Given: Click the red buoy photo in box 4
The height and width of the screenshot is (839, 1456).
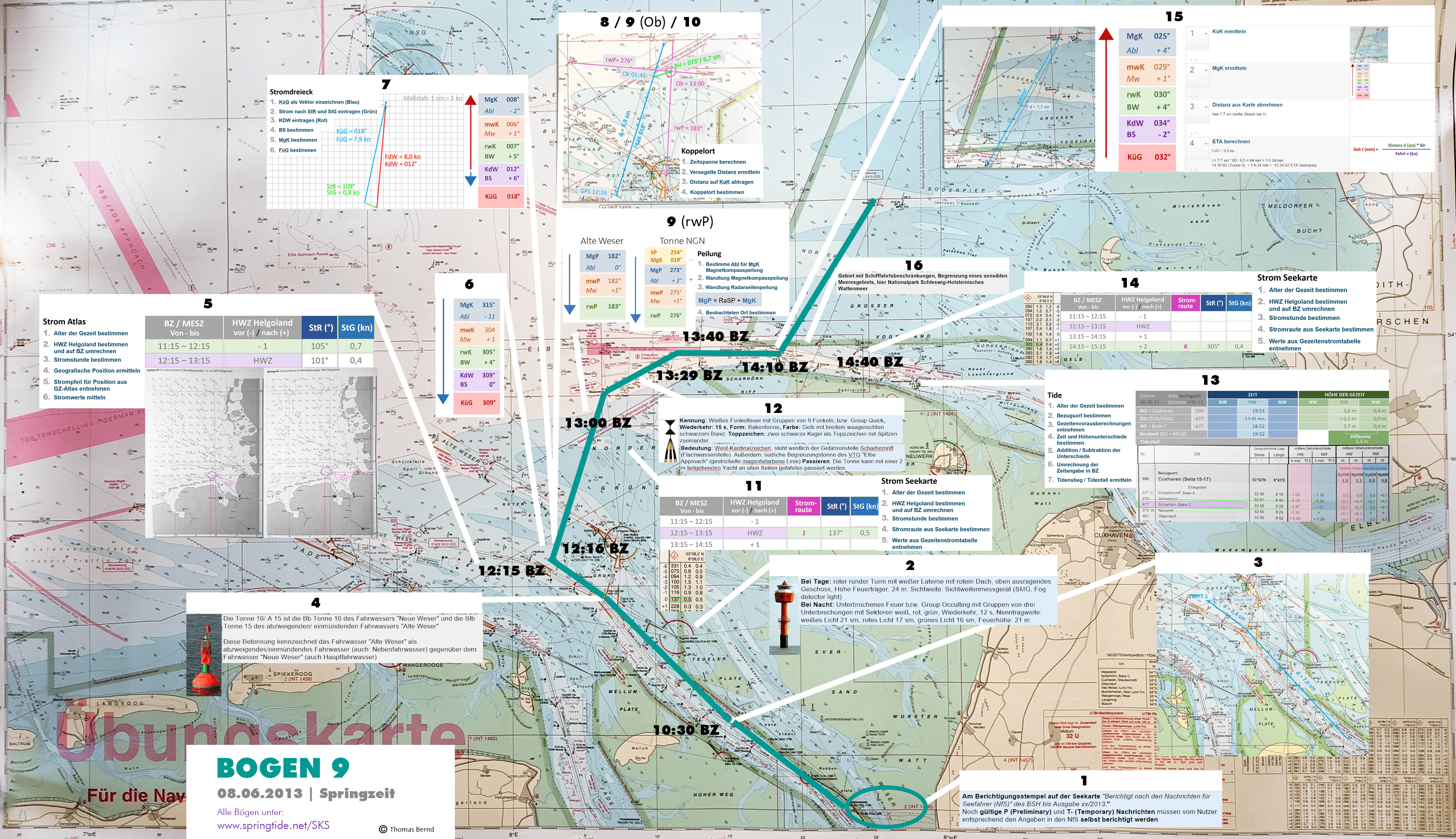Looking at the screenshot, I should [204, 655].
